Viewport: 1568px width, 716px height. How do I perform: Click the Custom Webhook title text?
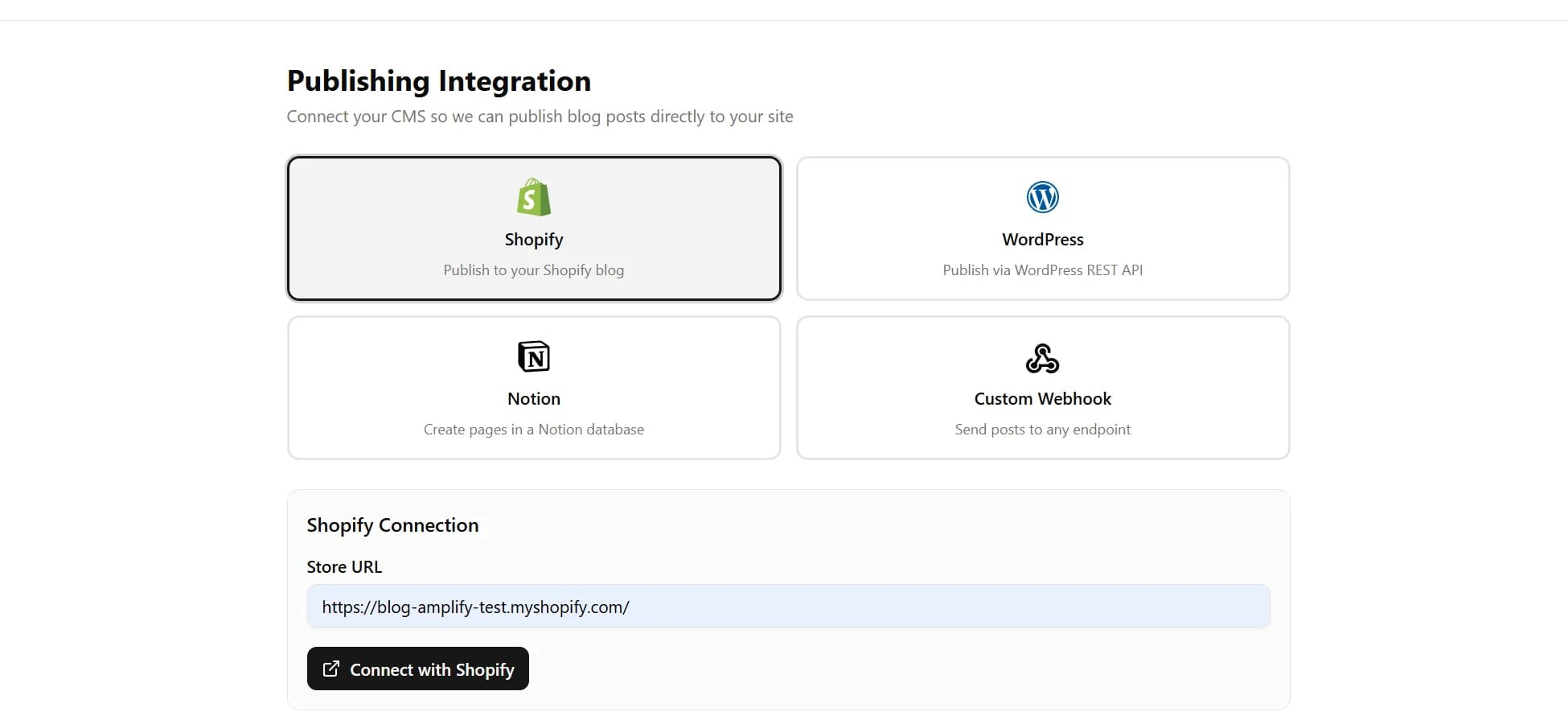1043,399
